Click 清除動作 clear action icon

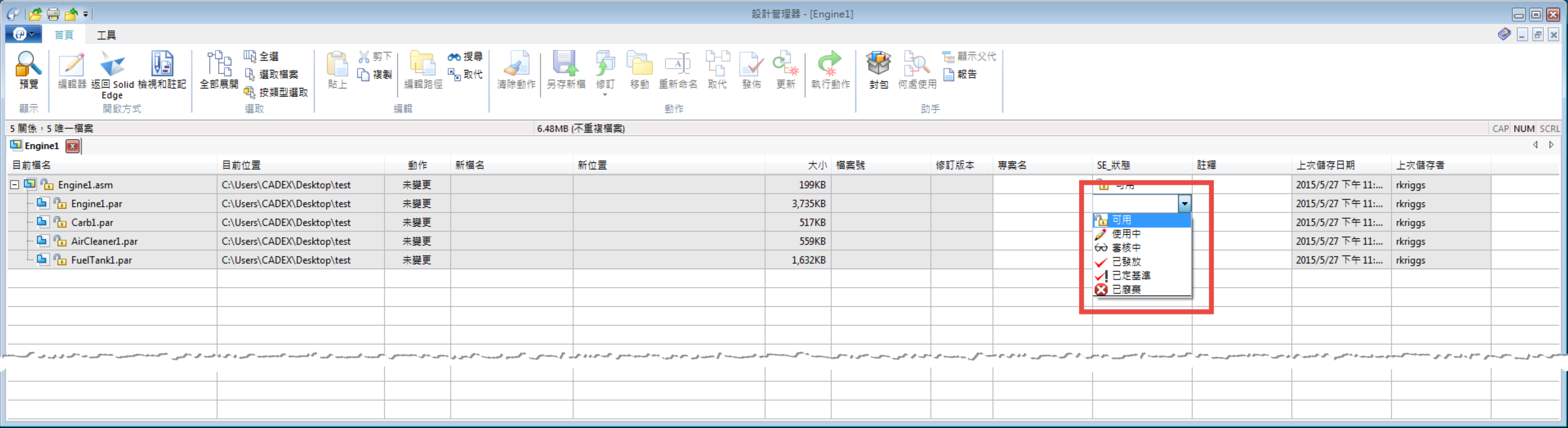pos(516,63)
